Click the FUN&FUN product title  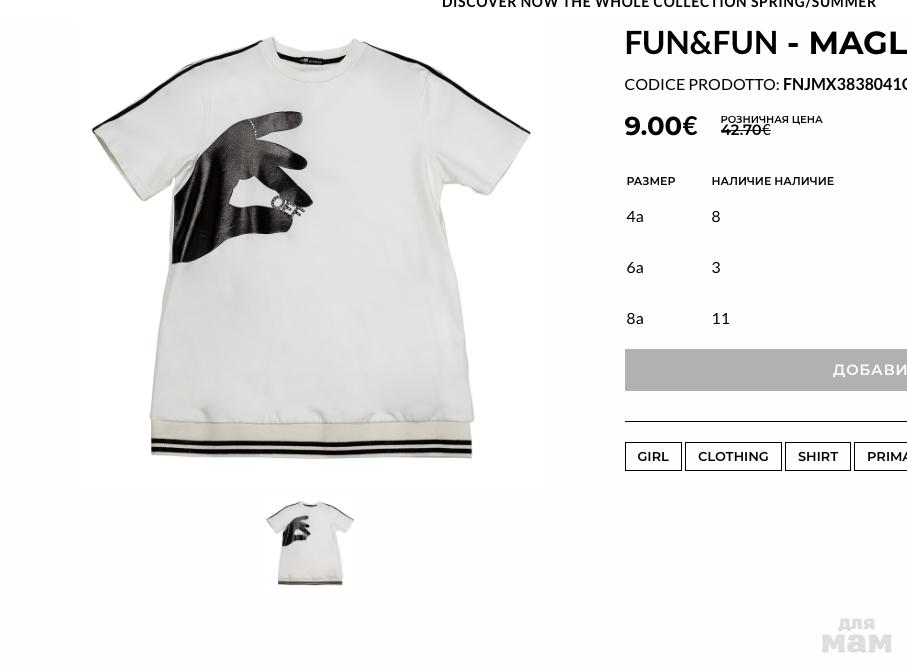[x=765, y=43]
